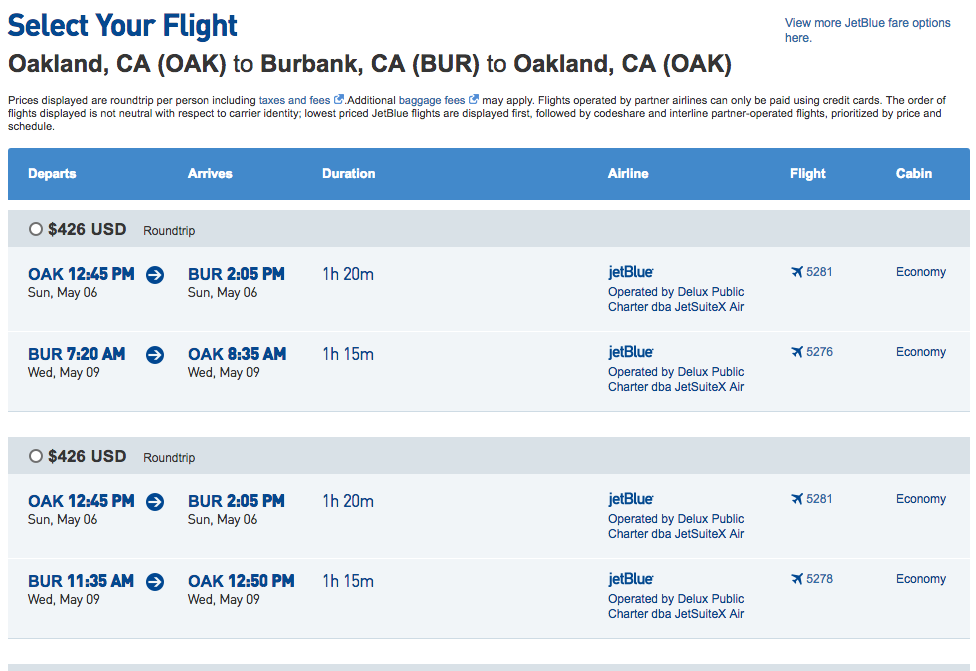Click external link icon after taxes and fees
Image resolution: width=976 pixels, height=671 pixels.
(x=339, y=100)
